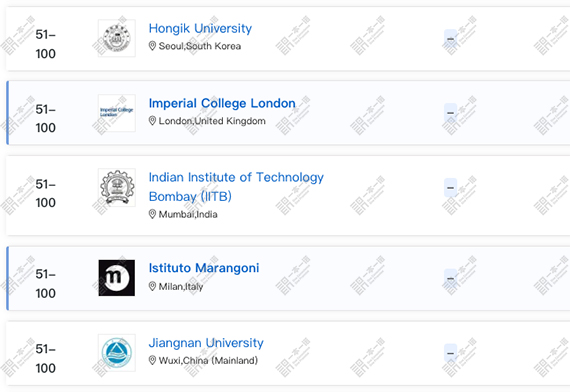
Task: Click the Hongik University logo
Action: 117,38
